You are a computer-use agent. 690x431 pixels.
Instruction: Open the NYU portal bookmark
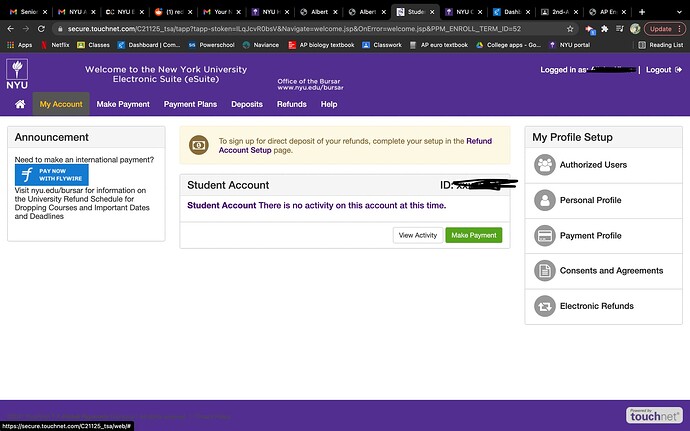click(569, 44)
